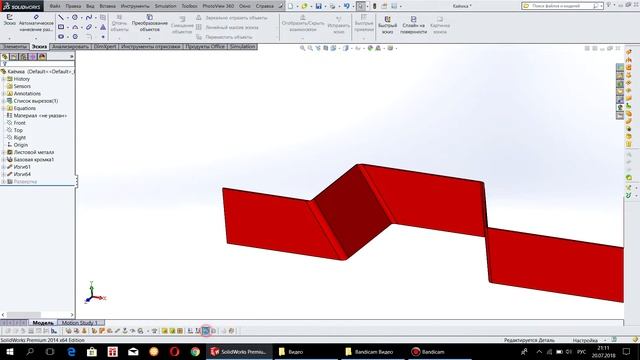Open FeatureManager design tree tab icon
Image resolution: width=640 pixels, height=360 pixels.
point(5,57)
